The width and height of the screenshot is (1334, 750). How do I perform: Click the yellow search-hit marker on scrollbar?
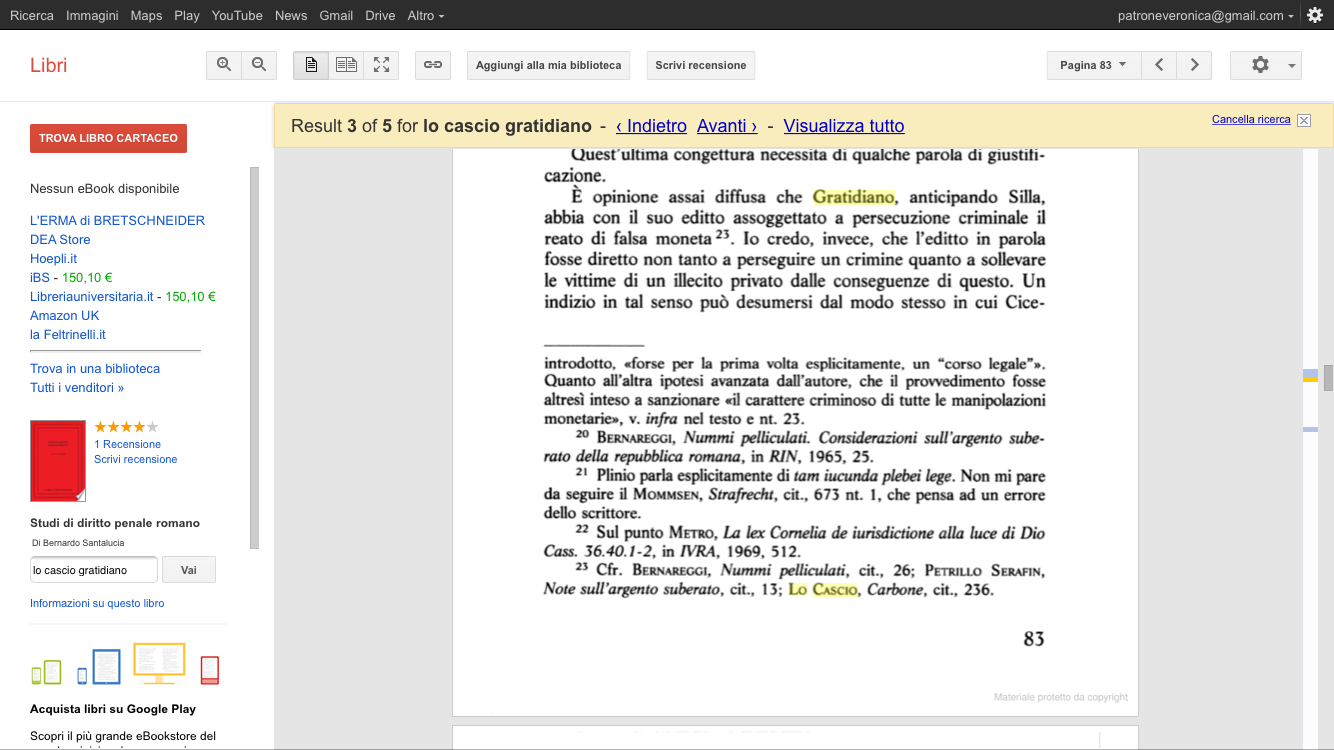point(1310,379)
